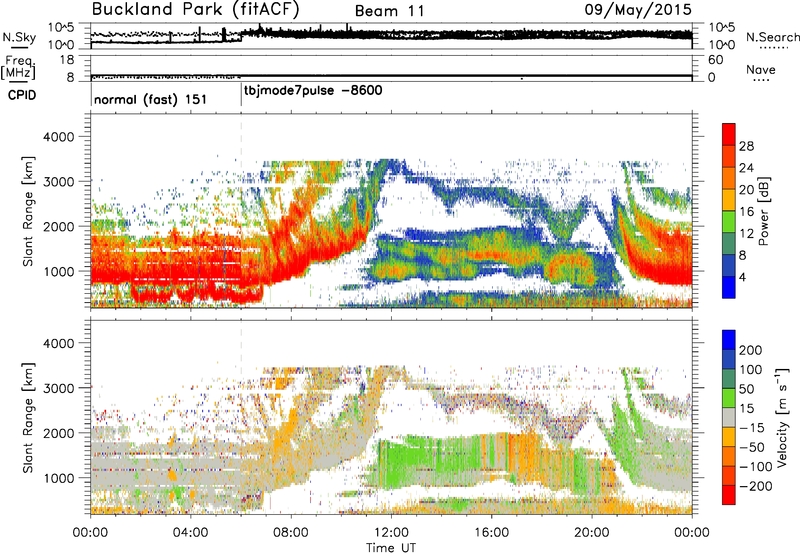Click the "-200" label on the velocity colorbar

tap(756, 486)
